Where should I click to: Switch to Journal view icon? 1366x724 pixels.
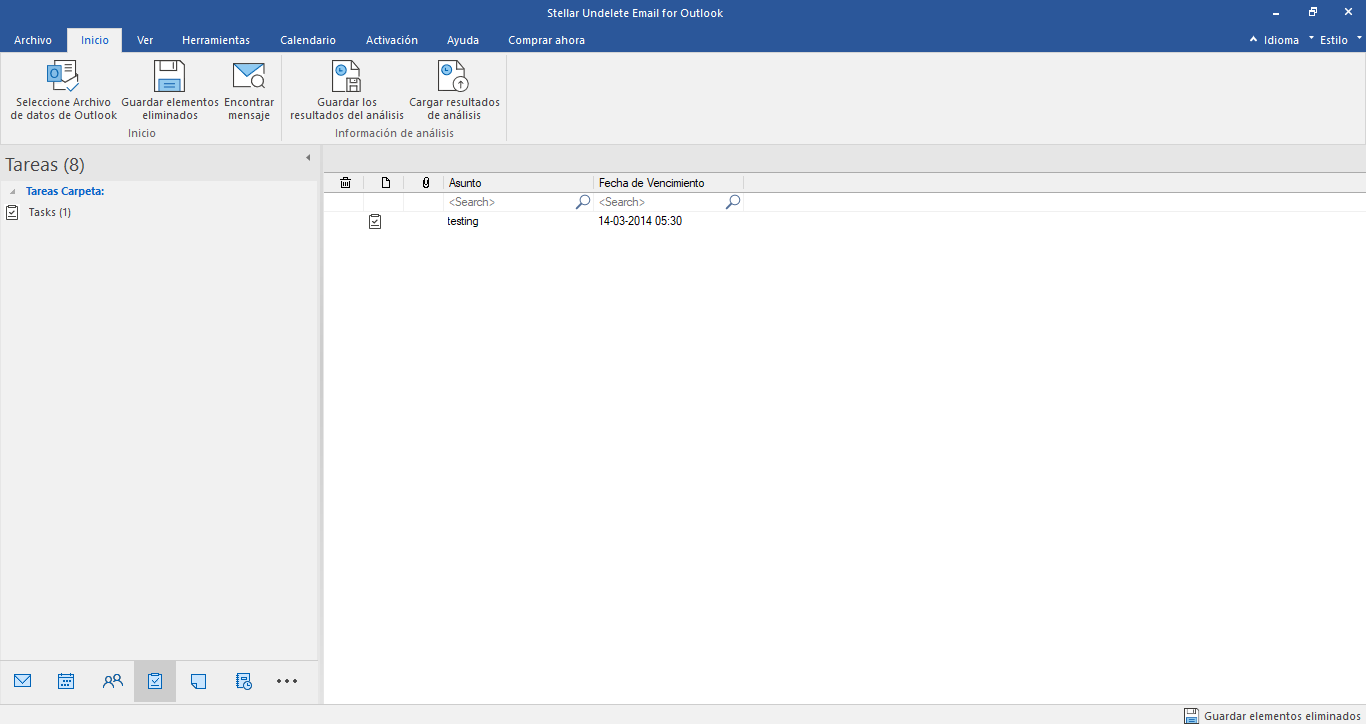click(243, 681)
